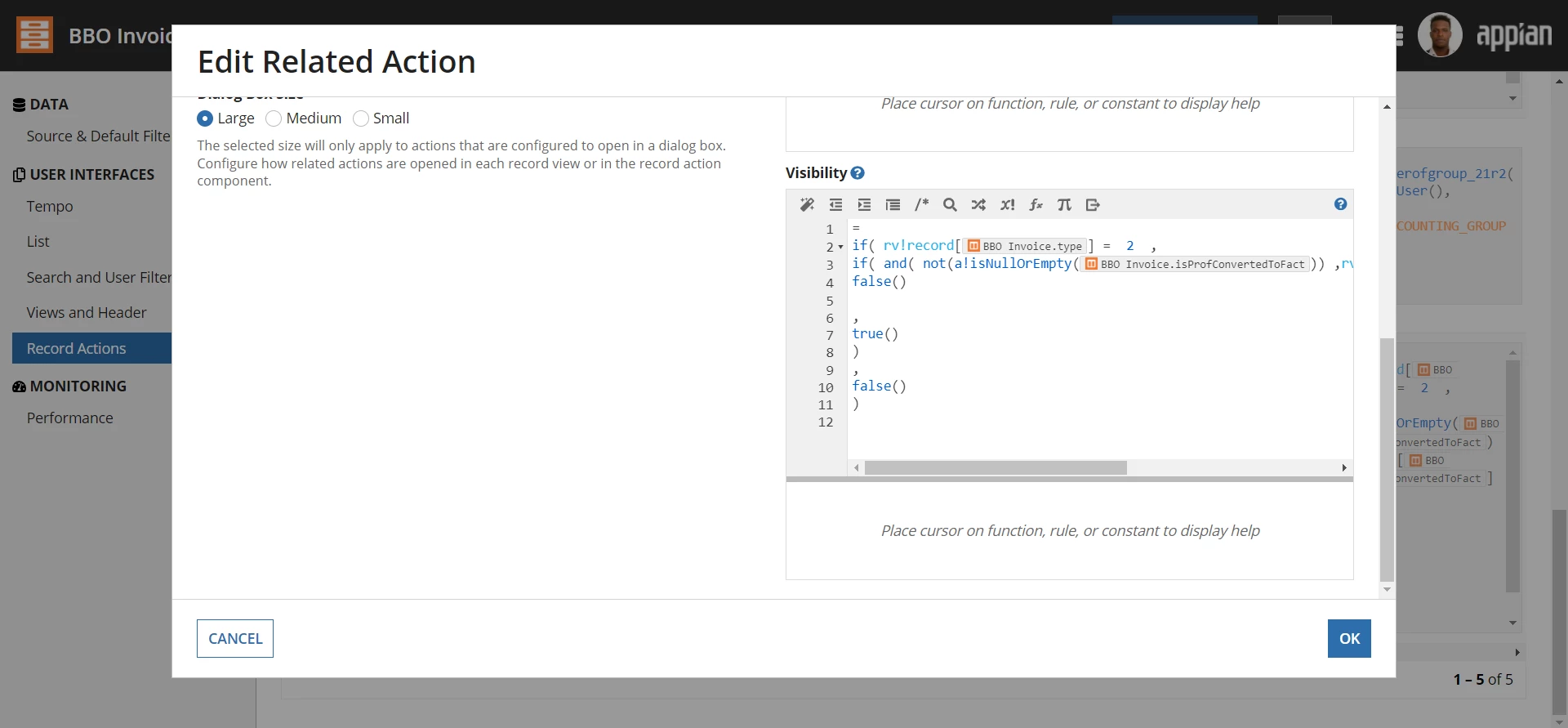
Task: Toggle comment with the /* icon
Action: pos(921,204)
